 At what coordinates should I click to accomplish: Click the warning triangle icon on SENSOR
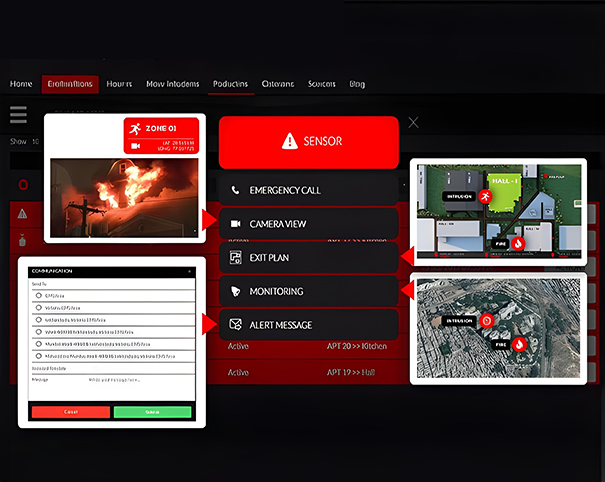(x=289, y=141)
